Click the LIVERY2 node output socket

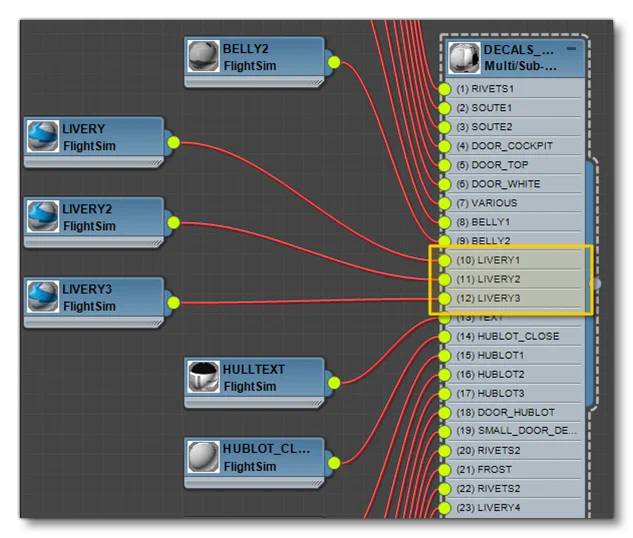tap(174, 222)
